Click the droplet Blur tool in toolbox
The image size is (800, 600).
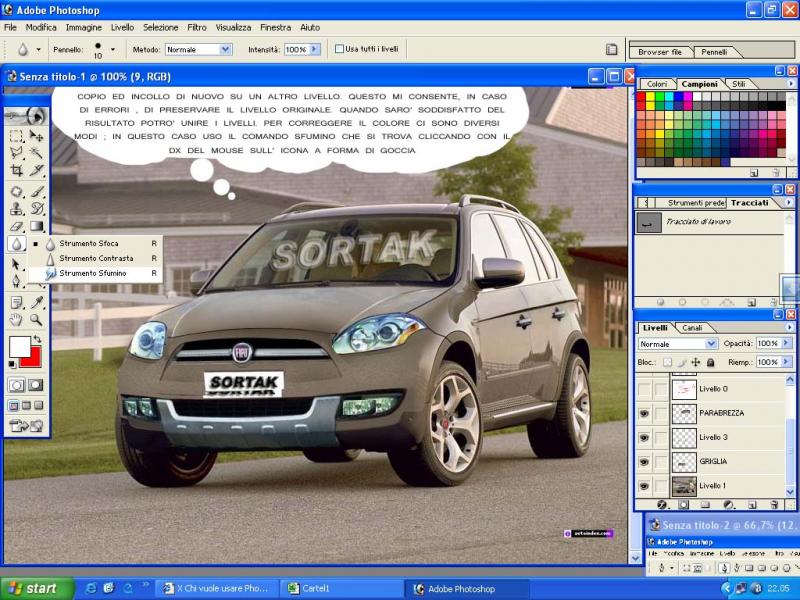tap(16, 244)
